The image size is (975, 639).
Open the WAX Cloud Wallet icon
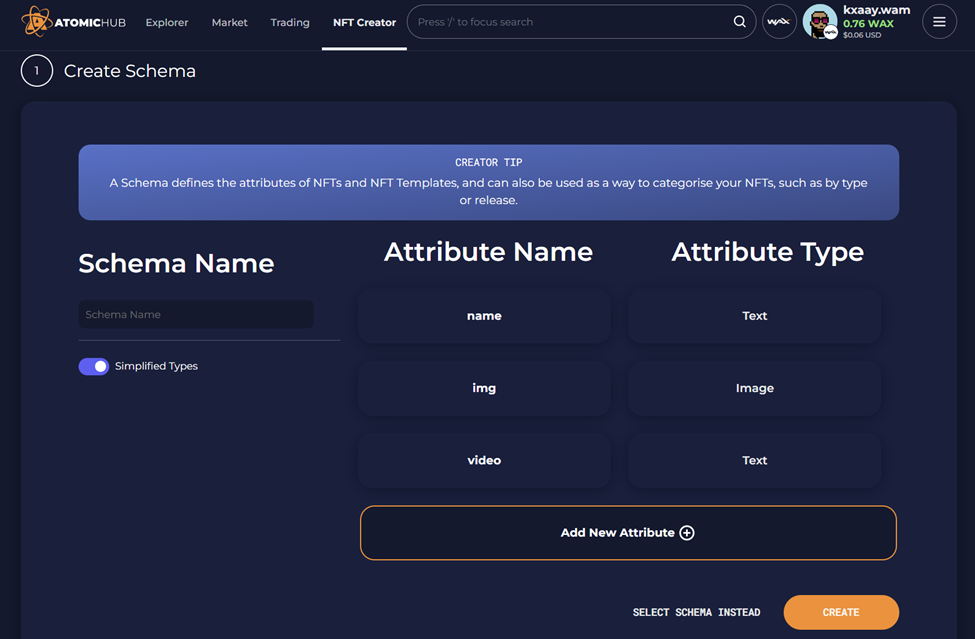tap(779, 21)
